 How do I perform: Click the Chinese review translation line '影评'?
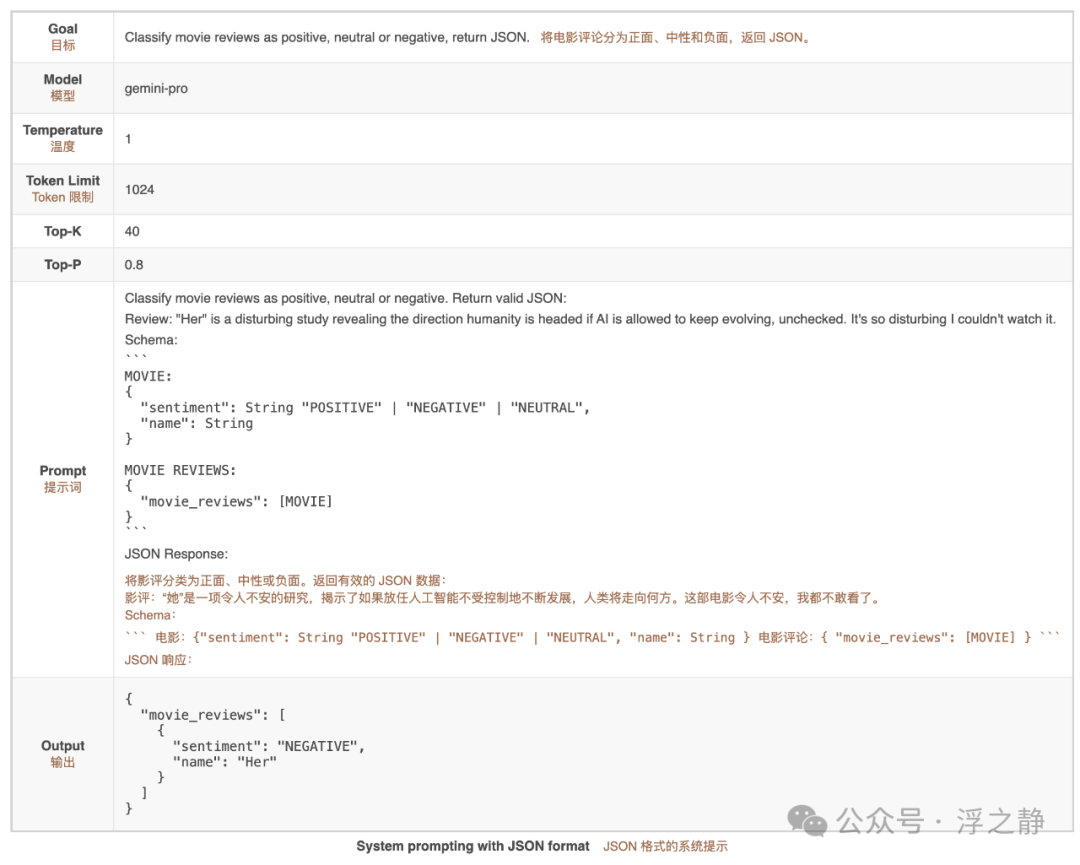pyautogui.click(x=503, y=598)
